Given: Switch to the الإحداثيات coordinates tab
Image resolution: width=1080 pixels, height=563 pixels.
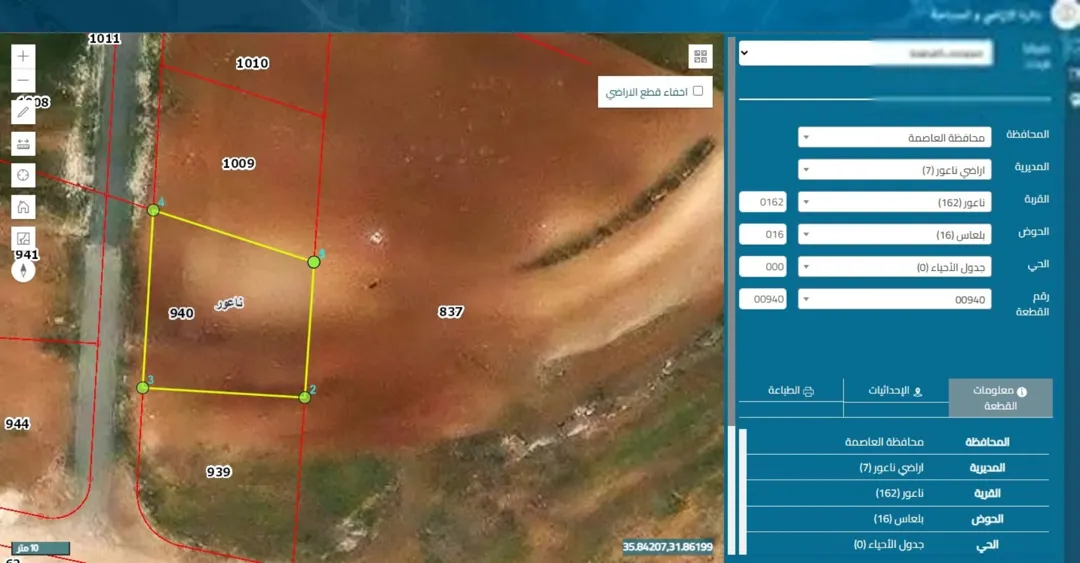Looking at the screenshot, I should click(x=895, y=391).
